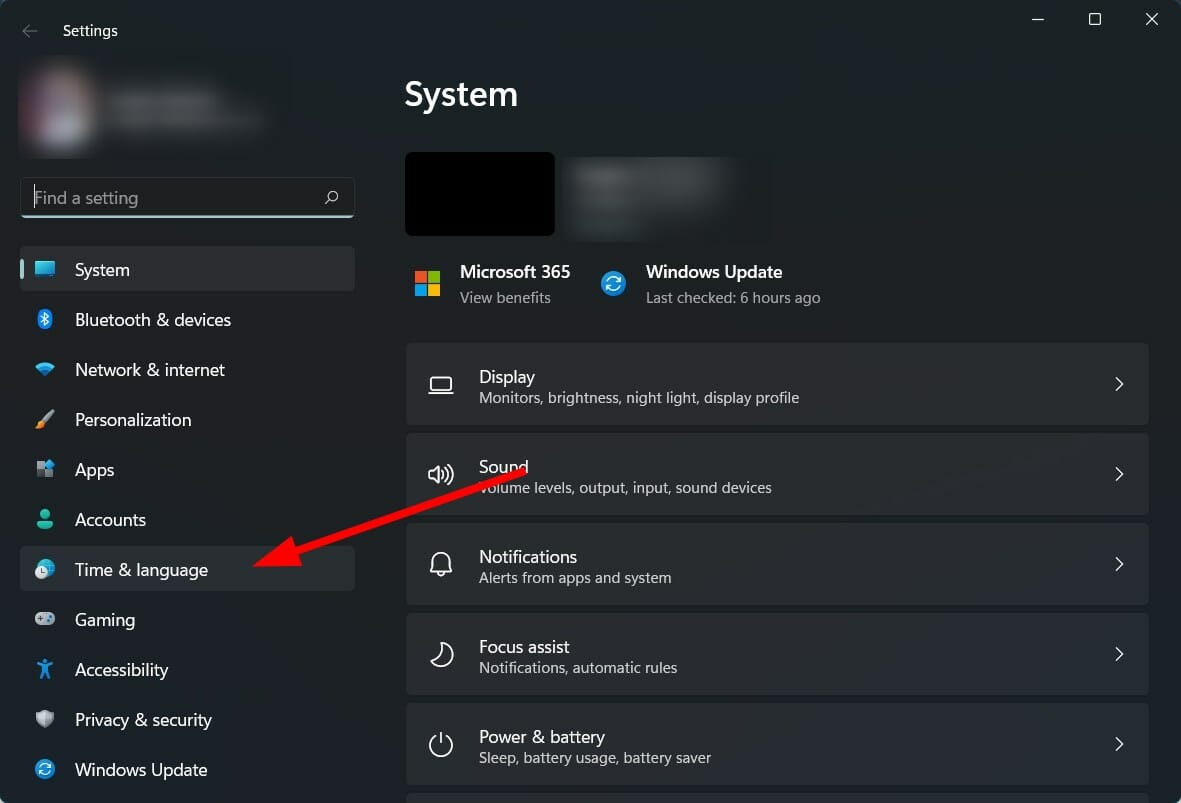Select the Bluetooth icon in the sidebar
The height and width of the screenshot is (803, 1181).
45,319
